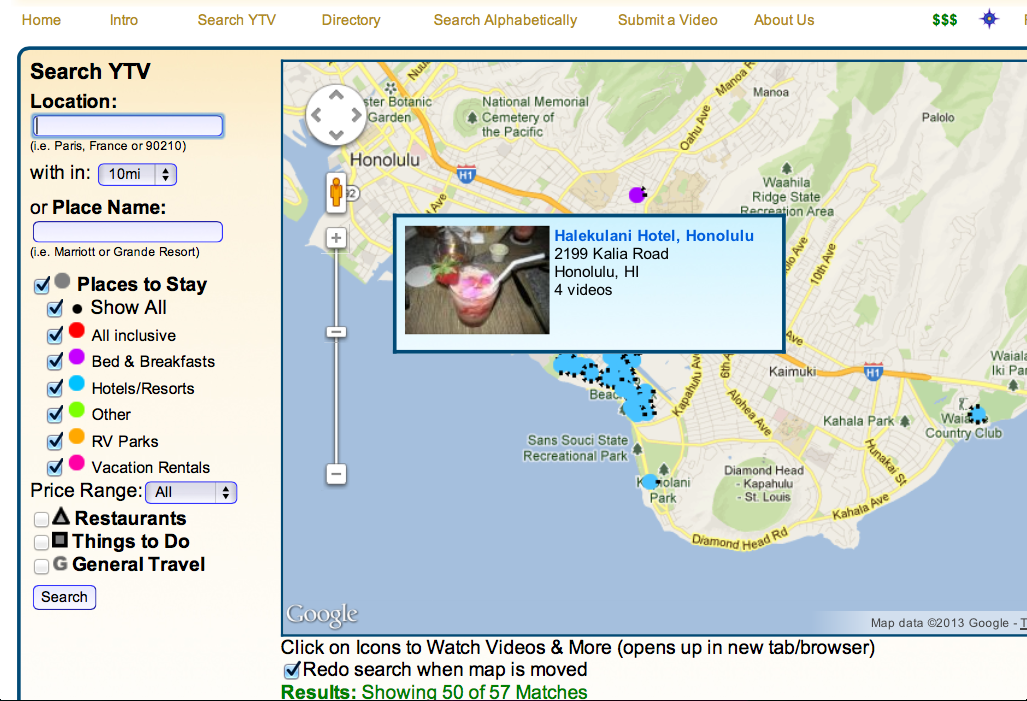1027x701 pixels.
Task: Uncheck the Show All checkbox
Action: tap(55, 308)
